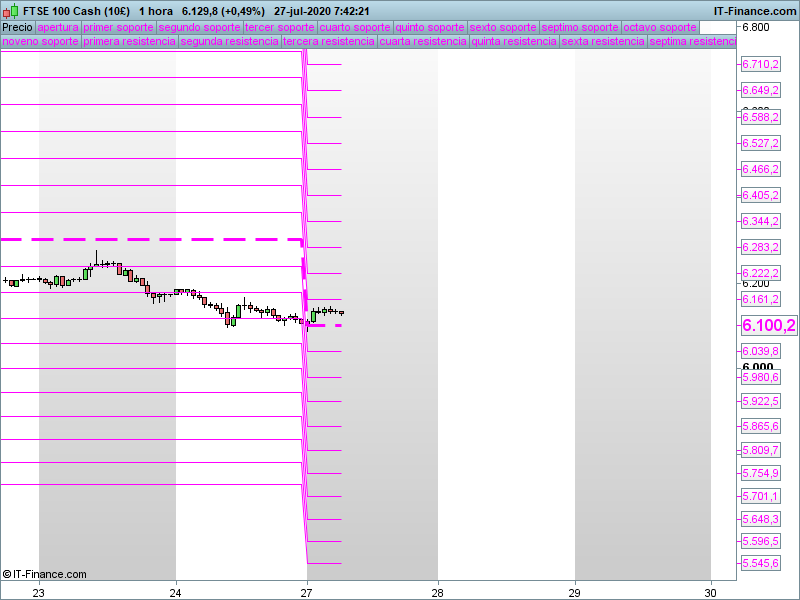Image resolution: width=800 pixels, height=600 pixels.
Task: Pick the septima resistencia label
Action: 692,41
